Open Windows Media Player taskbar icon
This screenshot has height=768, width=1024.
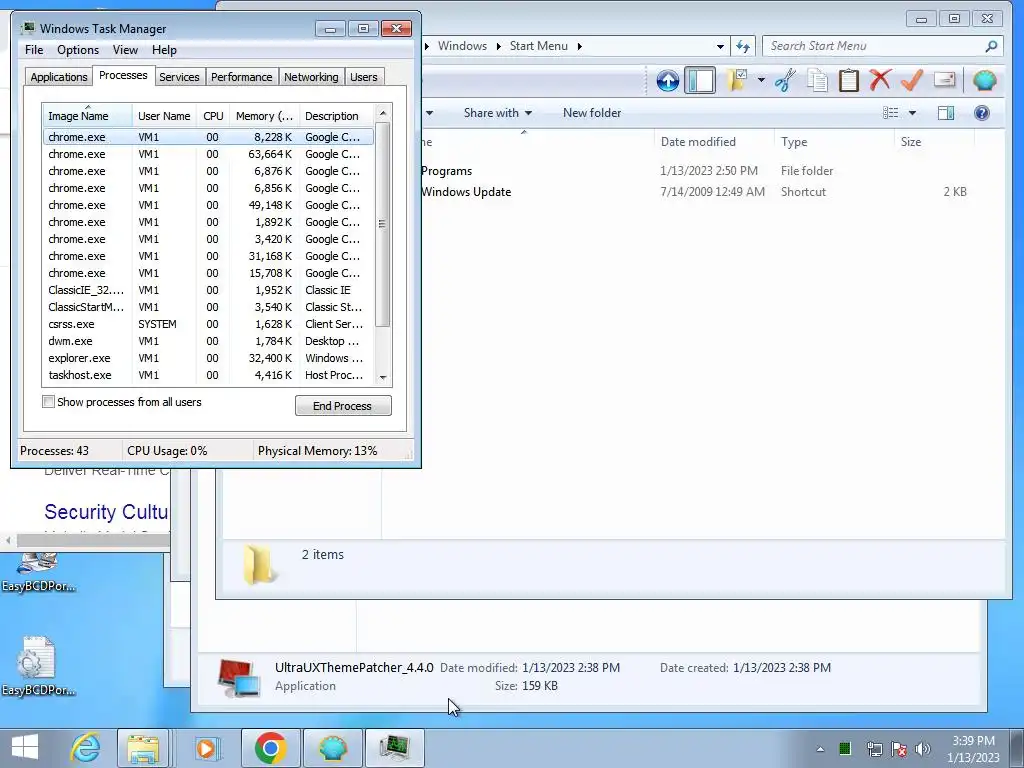point(207,748)
